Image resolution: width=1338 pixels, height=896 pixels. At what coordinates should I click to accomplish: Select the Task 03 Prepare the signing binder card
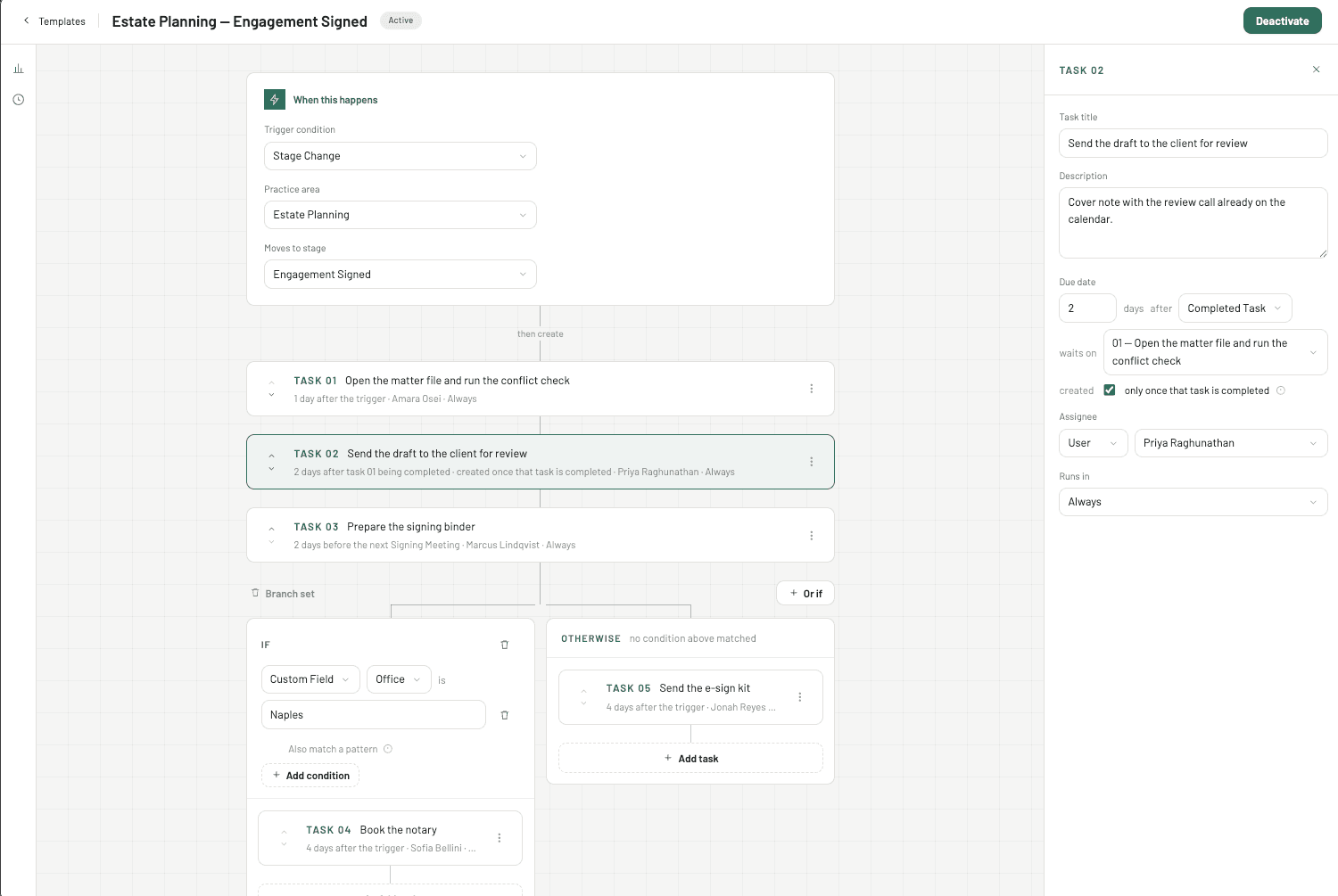[541, 535]
